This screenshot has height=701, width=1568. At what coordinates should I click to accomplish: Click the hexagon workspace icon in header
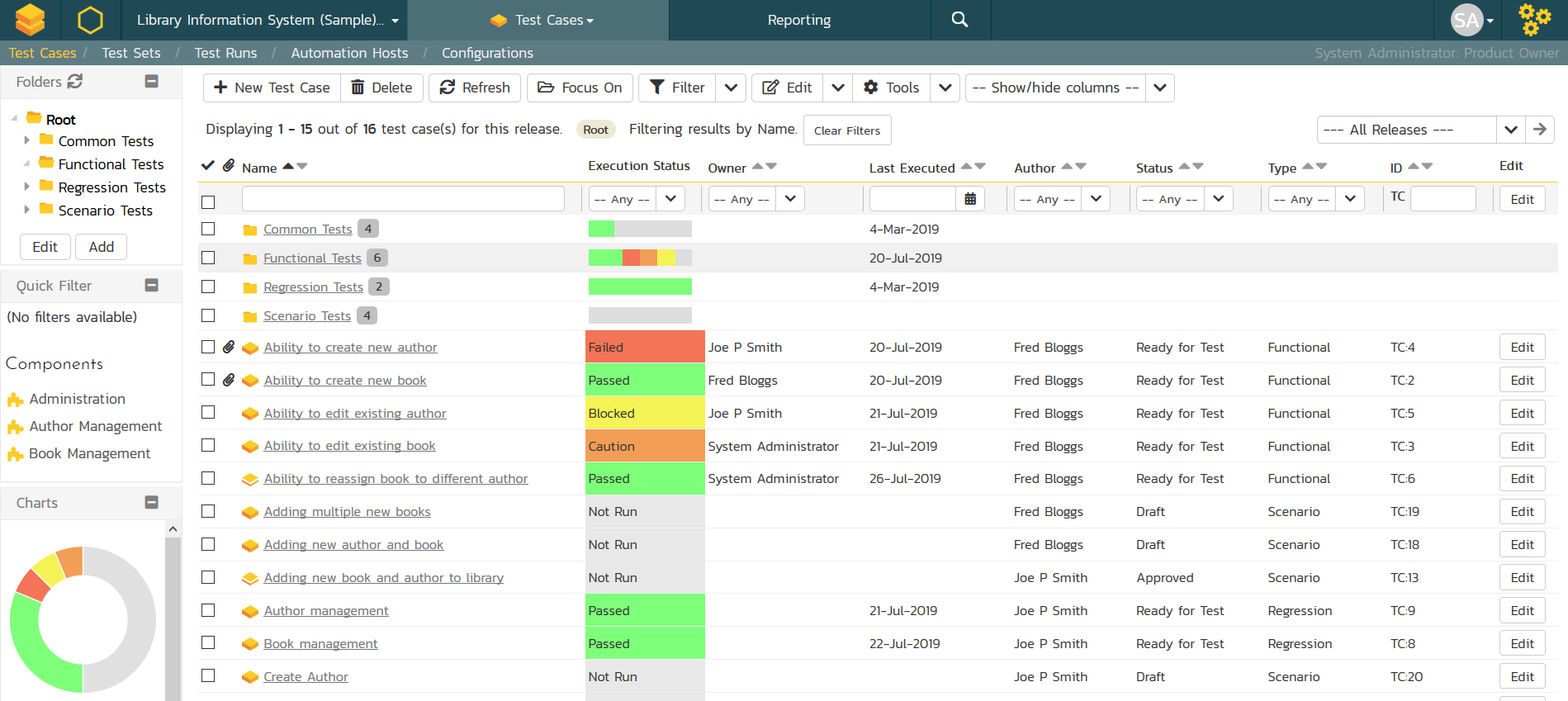click(x=90, y=20)
